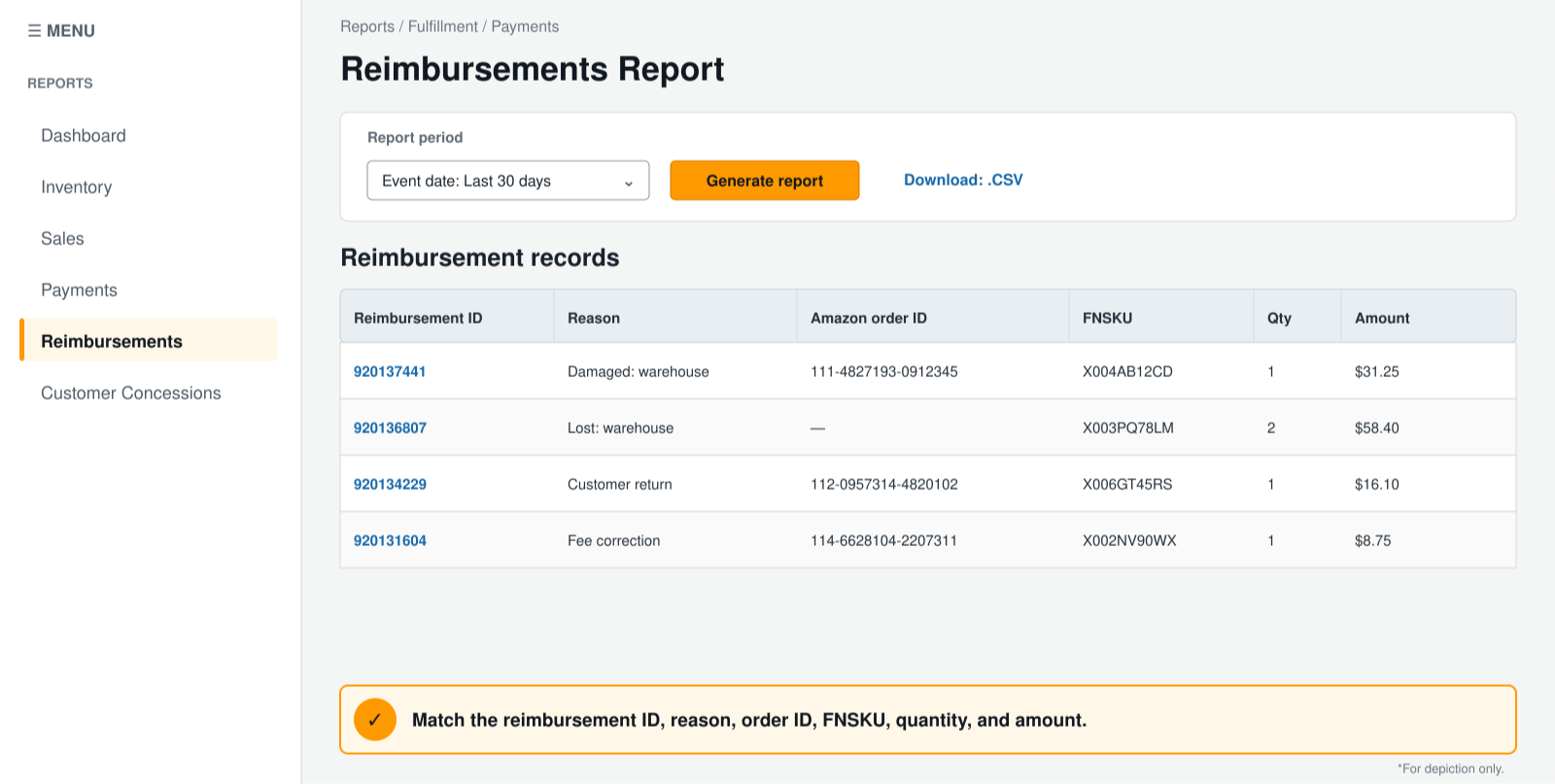The width and height of the screenshot is (1555, 784).
Task: Open the Event date report period dropdown
Action: [508, 181]
